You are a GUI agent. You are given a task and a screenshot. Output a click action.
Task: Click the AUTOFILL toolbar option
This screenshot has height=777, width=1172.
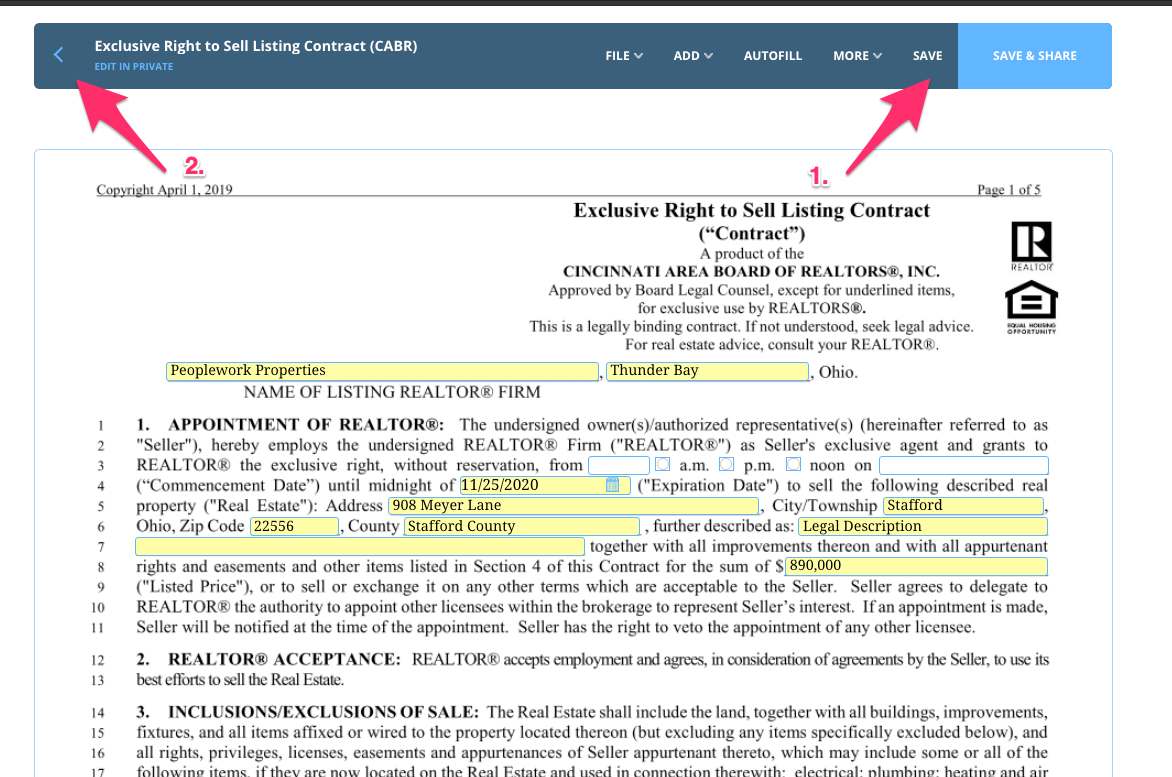(x=772, y=56)
